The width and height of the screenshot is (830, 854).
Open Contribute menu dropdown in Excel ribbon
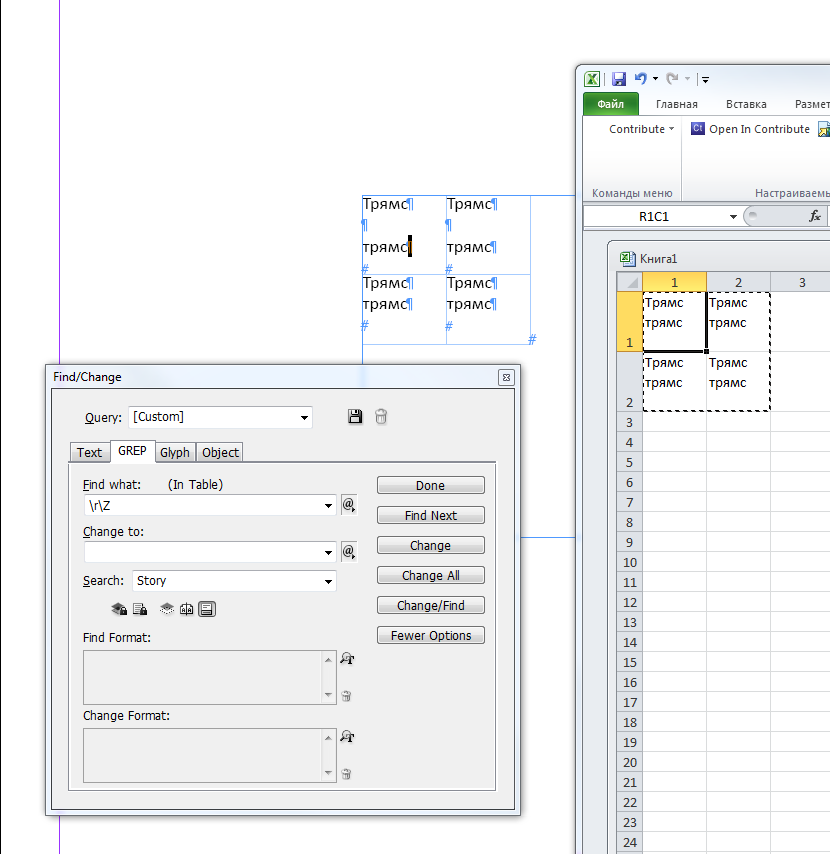tap(642, 129)
